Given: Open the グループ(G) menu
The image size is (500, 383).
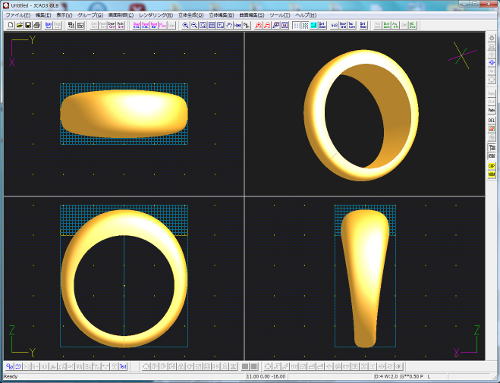Looking at the screenshot, I should click(x=90, y=15).
